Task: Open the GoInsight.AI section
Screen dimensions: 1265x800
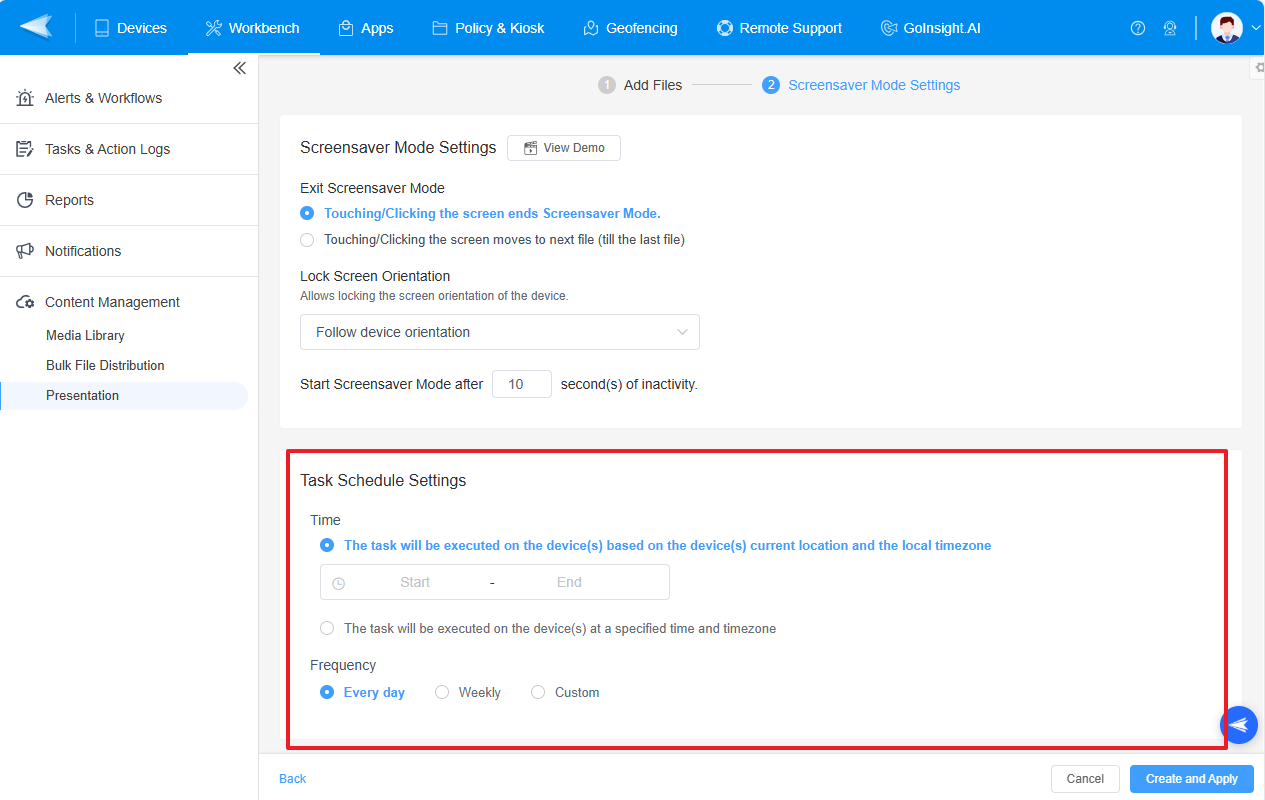Action: pyautogui.click(x=930, y=27)
